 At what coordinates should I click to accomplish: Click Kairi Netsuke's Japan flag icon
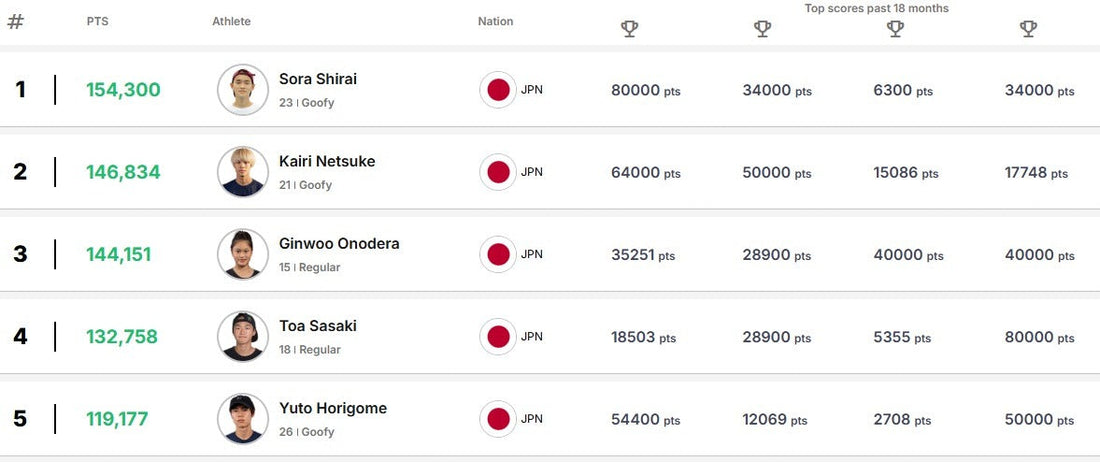click(x=498, y=172)
